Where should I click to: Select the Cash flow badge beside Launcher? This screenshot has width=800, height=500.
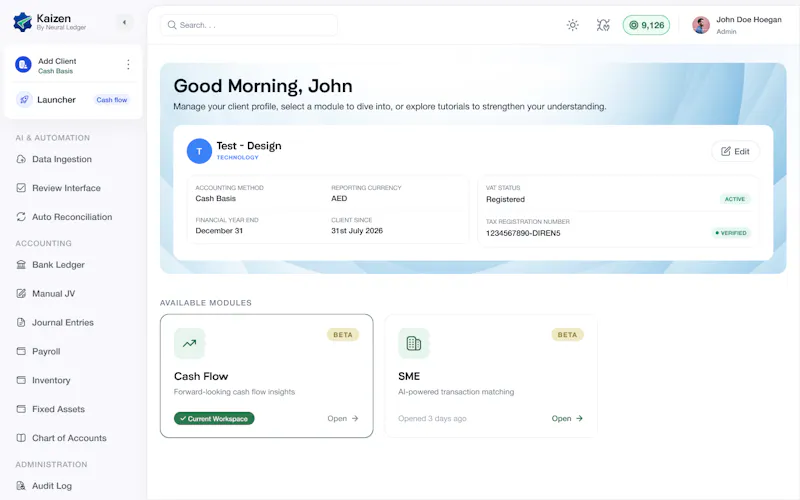[112, 100]
